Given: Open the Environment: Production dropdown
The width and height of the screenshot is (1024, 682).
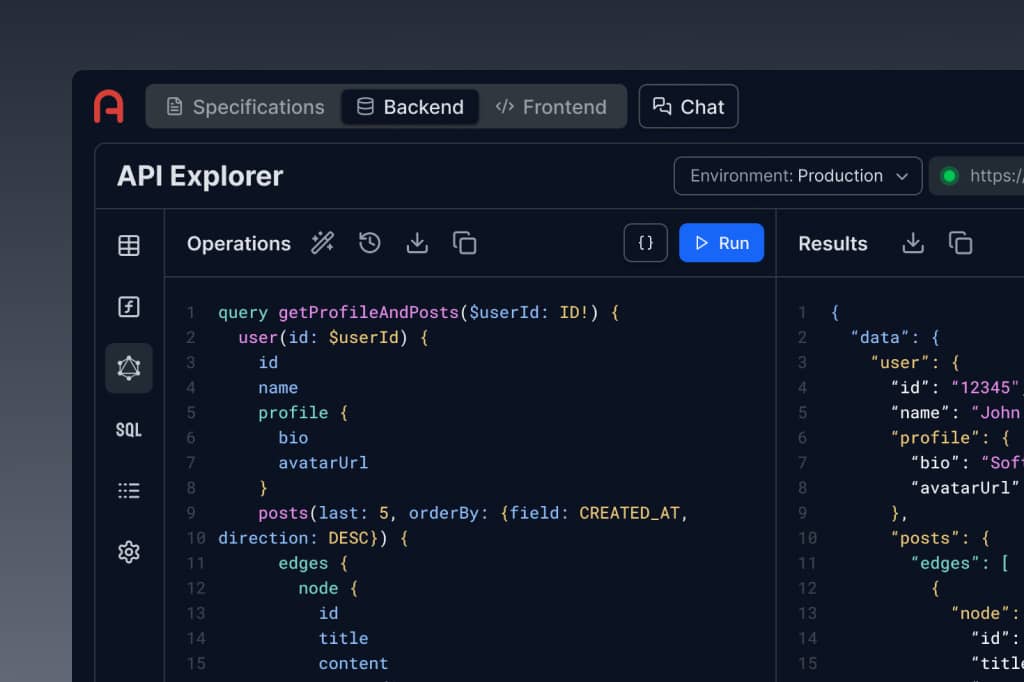Looking at the screenshot, I should coord(797,176).
